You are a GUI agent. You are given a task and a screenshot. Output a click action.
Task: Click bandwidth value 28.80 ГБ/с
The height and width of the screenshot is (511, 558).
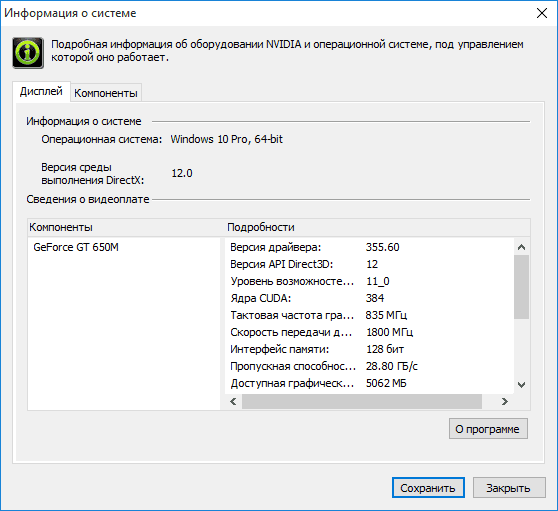pyautogui.click(x=391, y=366)
